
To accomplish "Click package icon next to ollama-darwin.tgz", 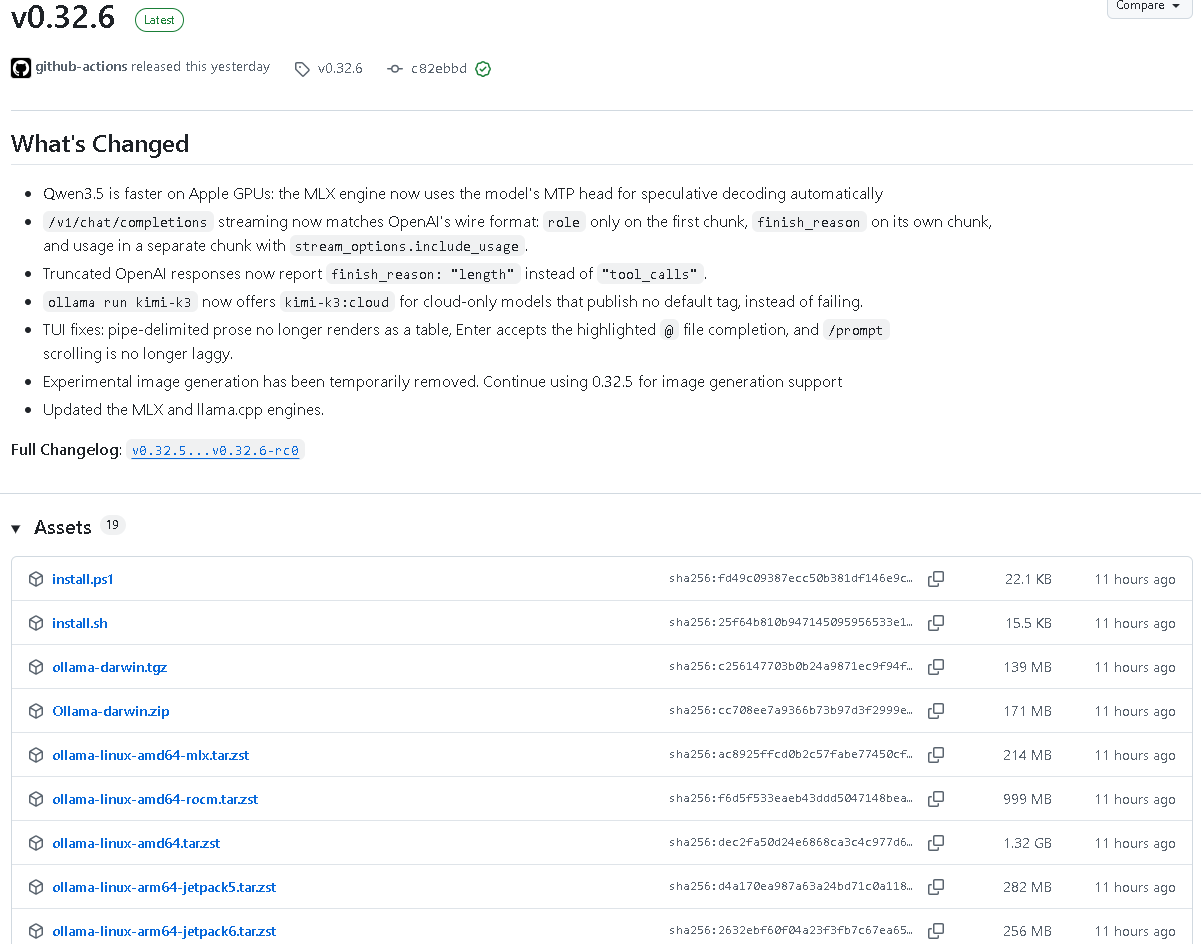I will (x=36, y=667).
